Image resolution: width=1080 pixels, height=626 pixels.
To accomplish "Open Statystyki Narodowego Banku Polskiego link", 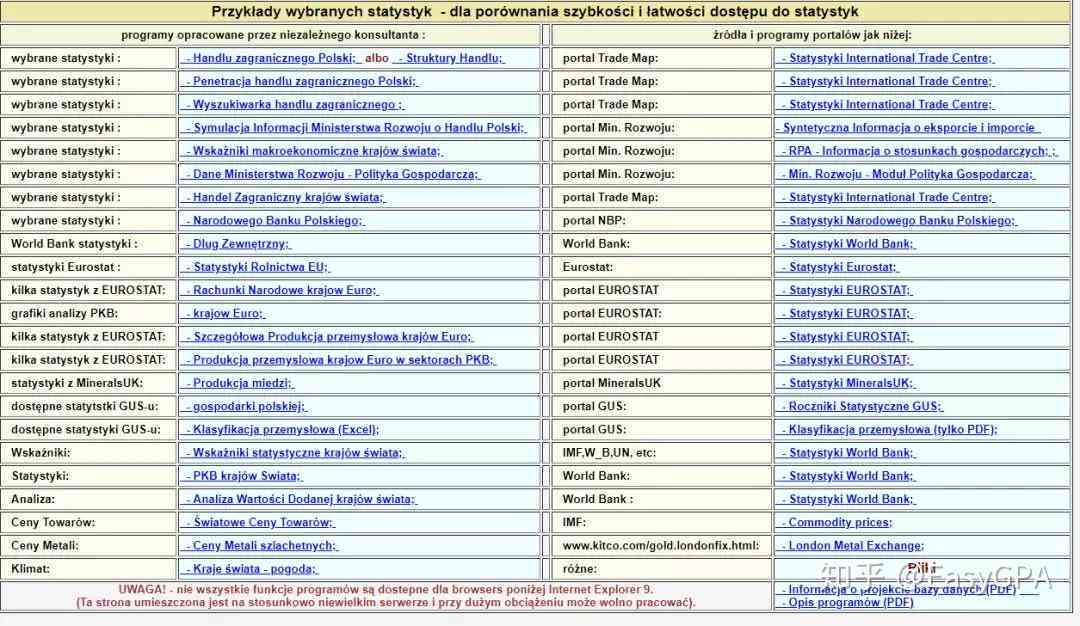I will pyautogui.click(x=897, y=221).
